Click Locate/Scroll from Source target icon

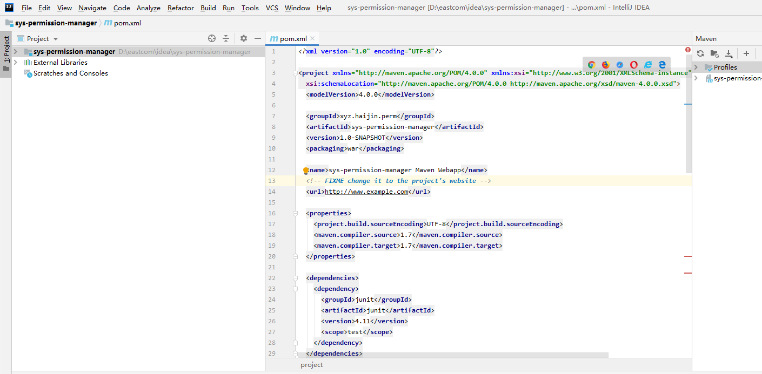point(211,38)
